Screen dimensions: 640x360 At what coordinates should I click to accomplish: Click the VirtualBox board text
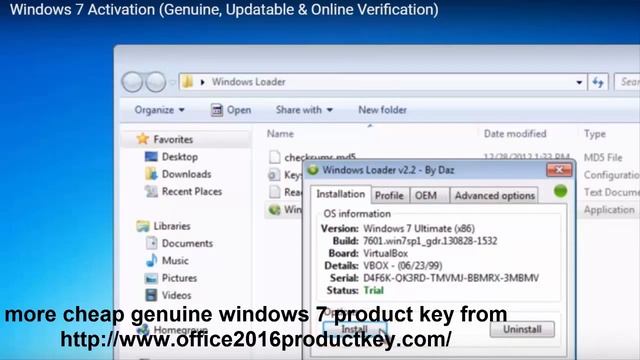pos(385,253)
